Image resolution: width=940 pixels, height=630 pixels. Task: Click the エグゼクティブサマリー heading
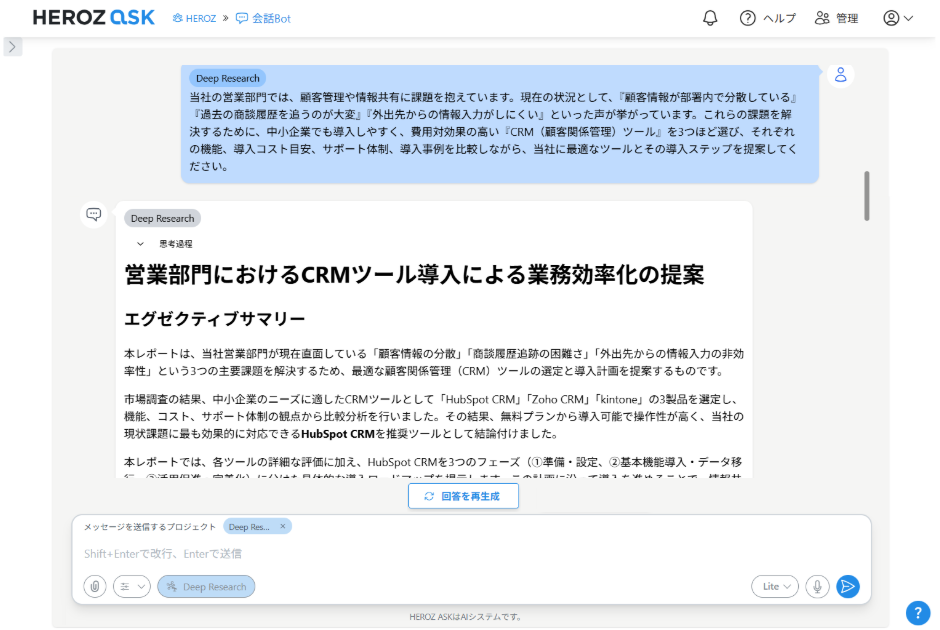tap(215, 319)
